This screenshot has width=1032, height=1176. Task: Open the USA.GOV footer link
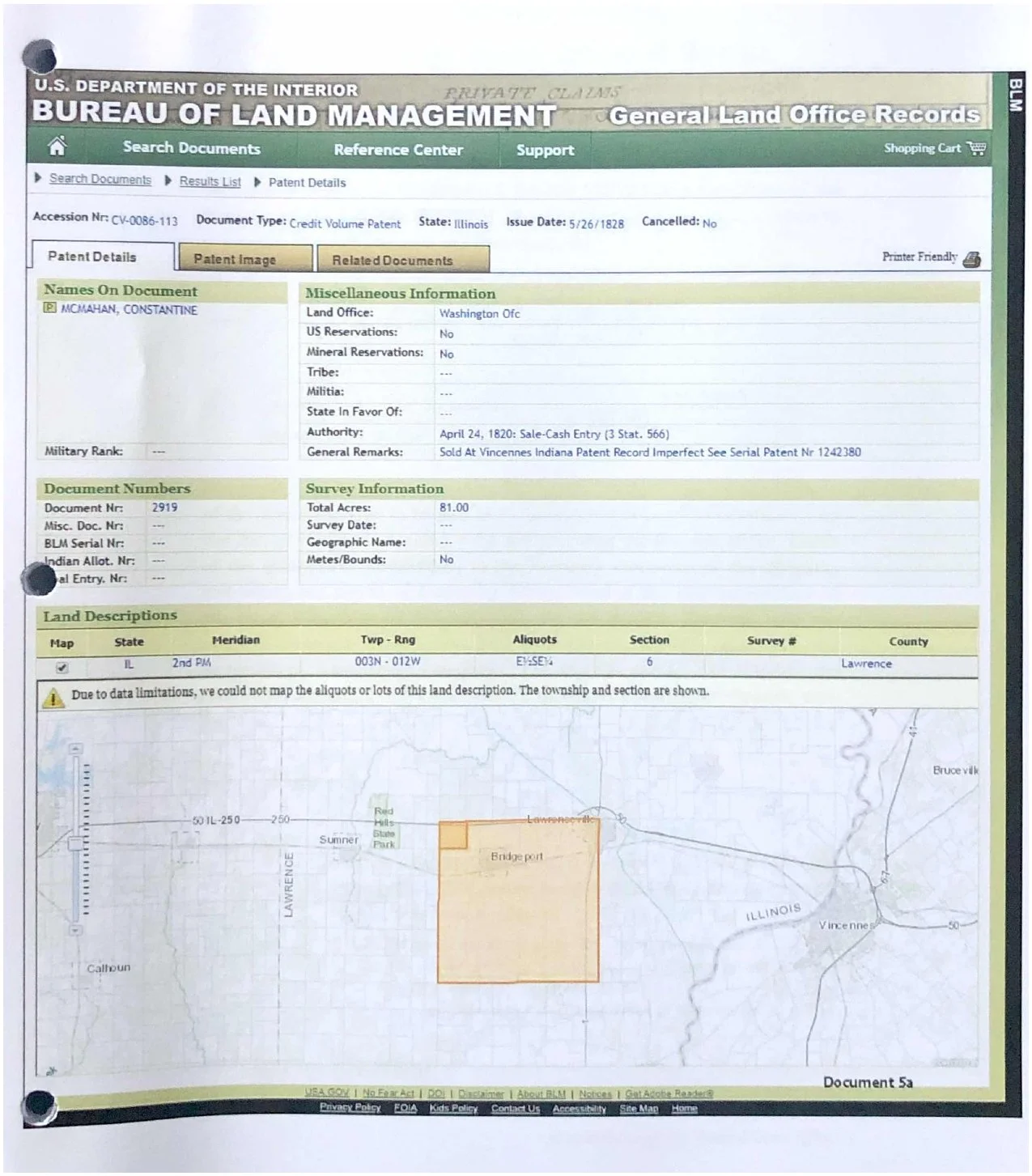pyautogui.click(x=327, y=1093)
